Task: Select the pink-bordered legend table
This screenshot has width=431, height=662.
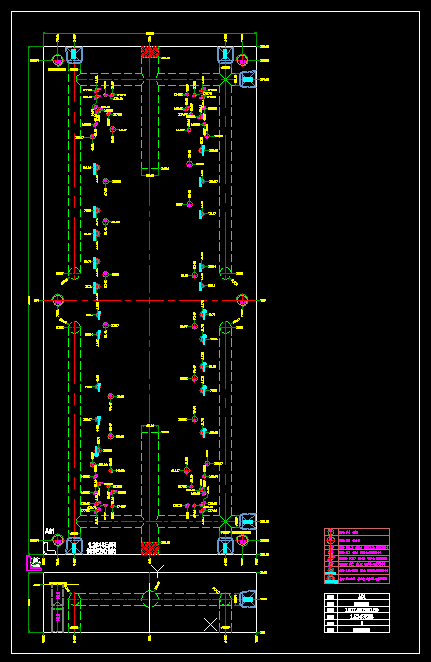Action: (357, 556)
